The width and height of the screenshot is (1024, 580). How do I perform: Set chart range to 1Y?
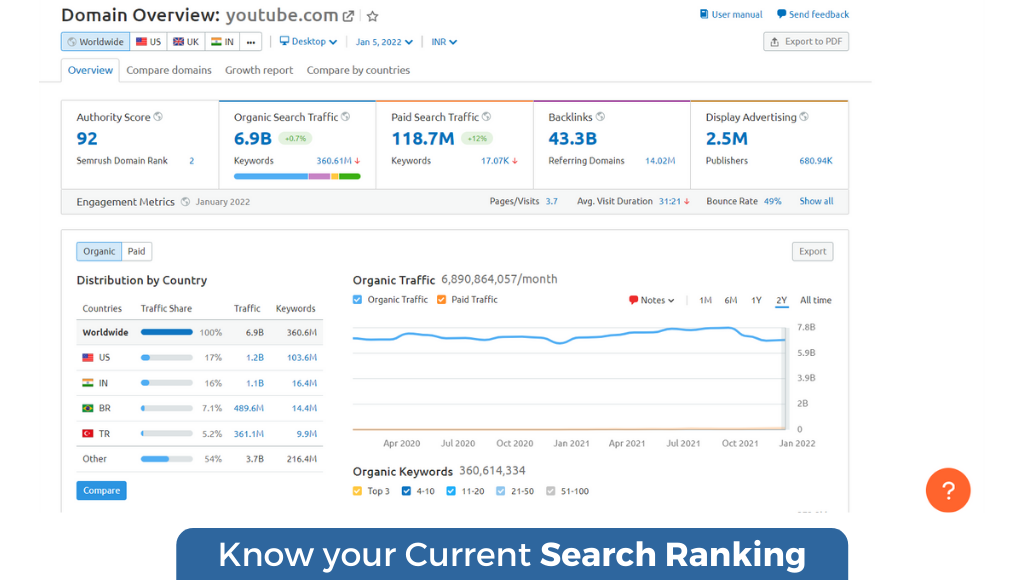[756, 300]
